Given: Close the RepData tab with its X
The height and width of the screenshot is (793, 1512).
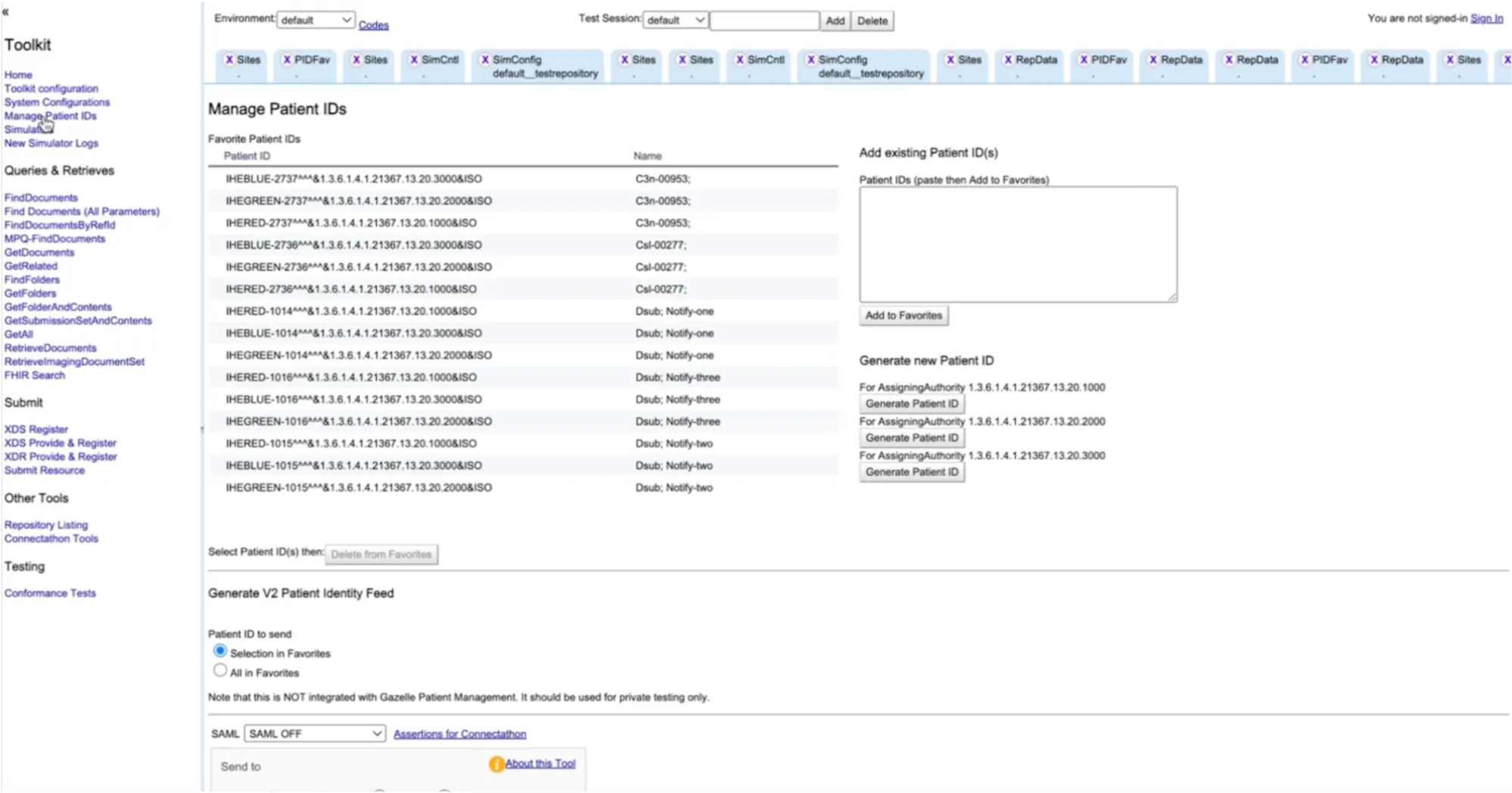Looking at the screenshot, I should point(1007,59).
